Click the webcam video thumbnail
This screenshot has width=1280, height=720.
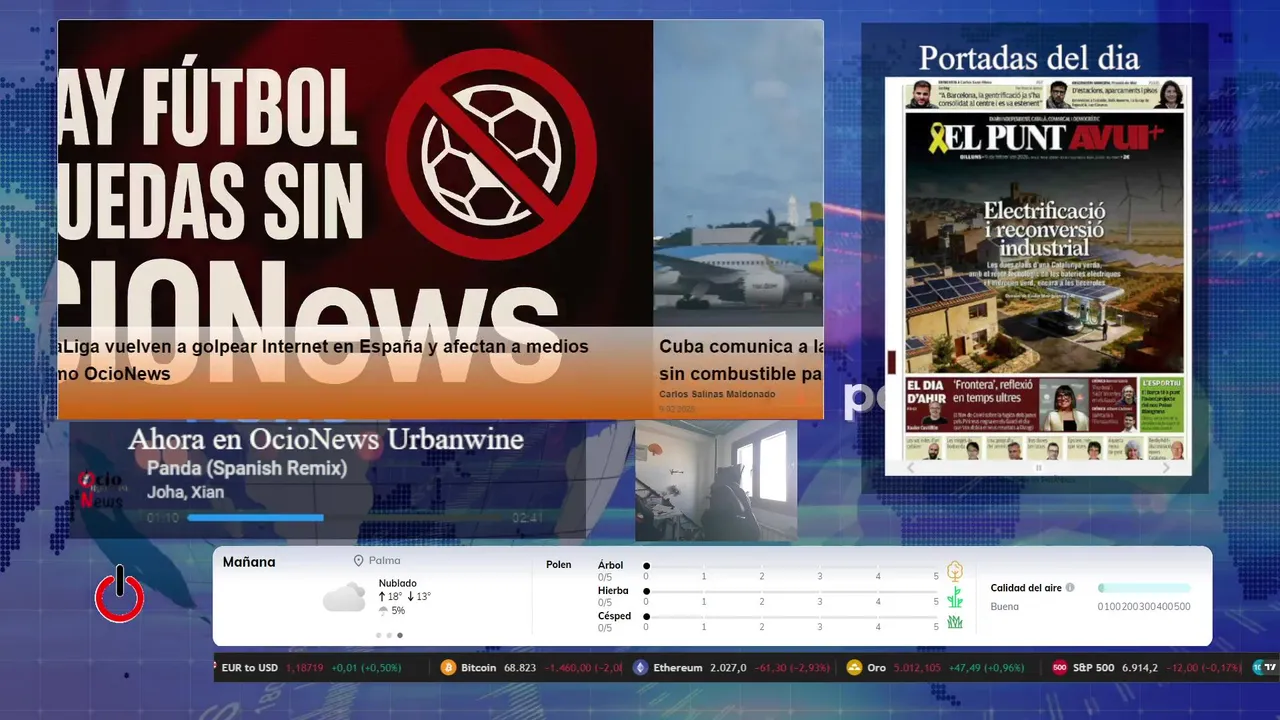pyautogui.click(x=716, y=480)
